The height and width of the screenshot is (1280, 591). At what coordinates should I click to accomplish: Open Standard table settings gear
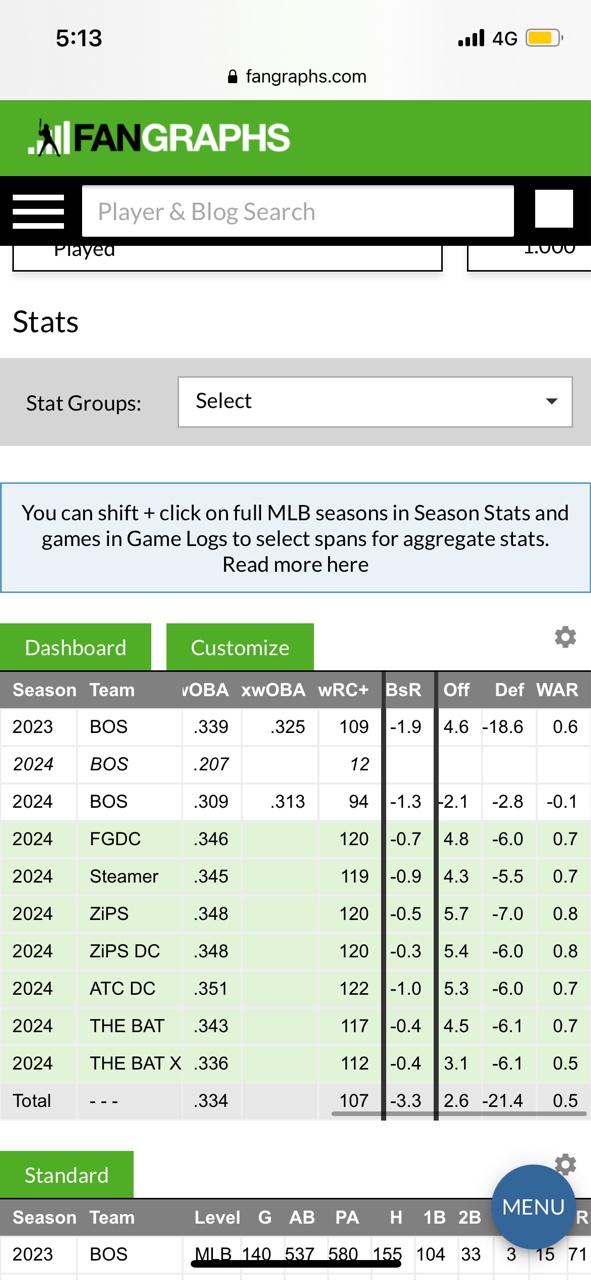(x=565, y=1164)
